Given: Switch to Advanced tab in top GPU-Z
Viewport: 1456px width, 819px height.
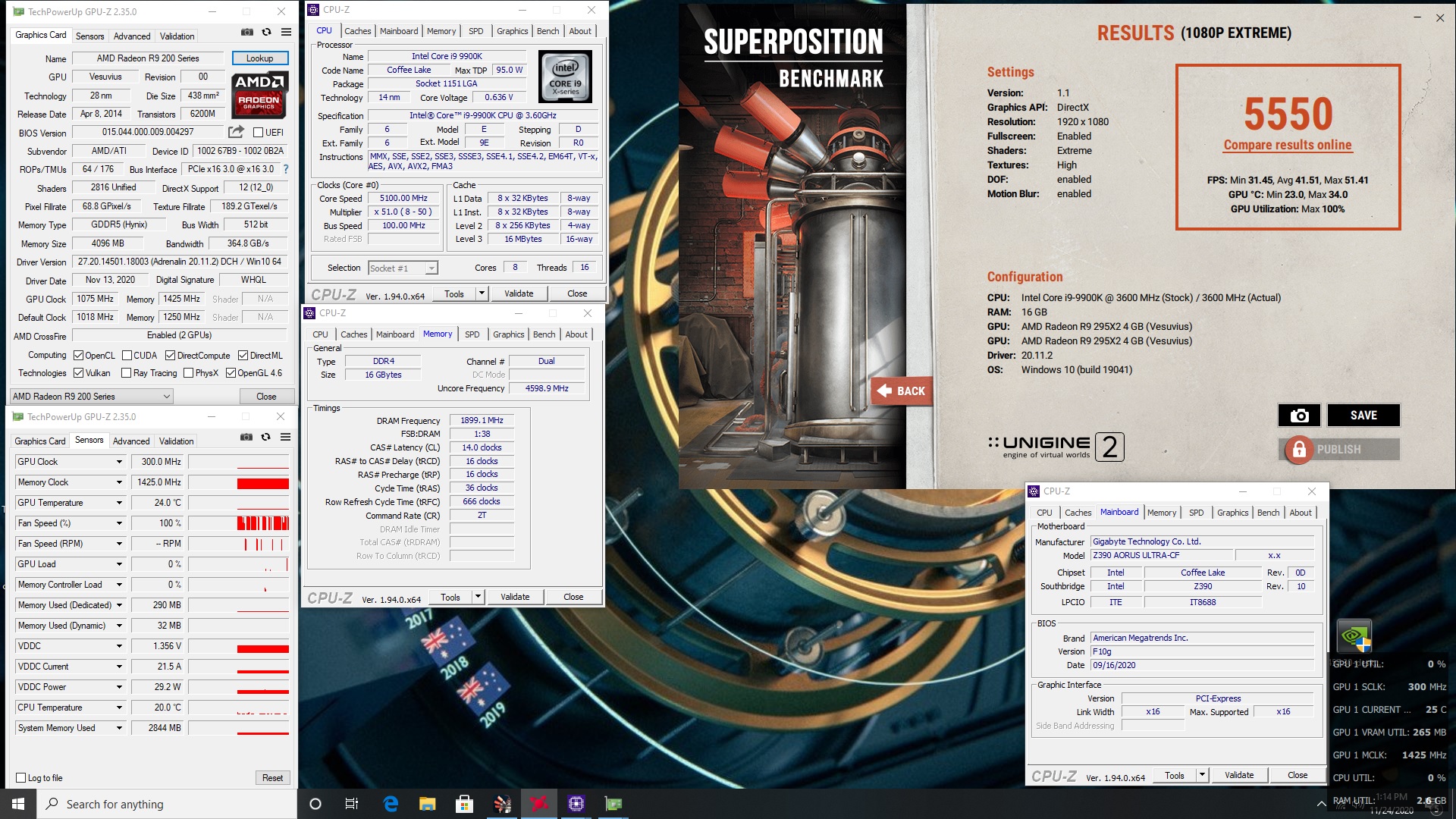Looking at the screenshot, I should coord(132,36).
